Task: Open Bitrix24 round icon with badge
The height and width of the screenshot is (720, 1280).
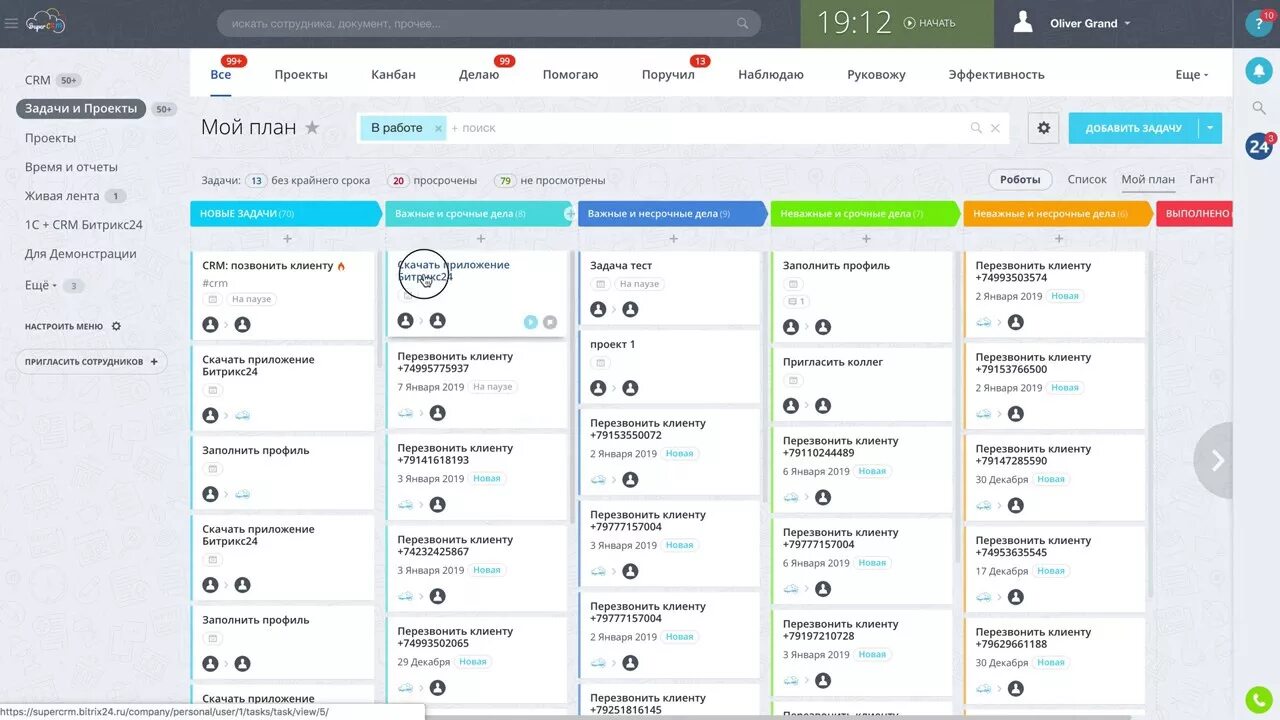Action: [x=1259, y=147]
